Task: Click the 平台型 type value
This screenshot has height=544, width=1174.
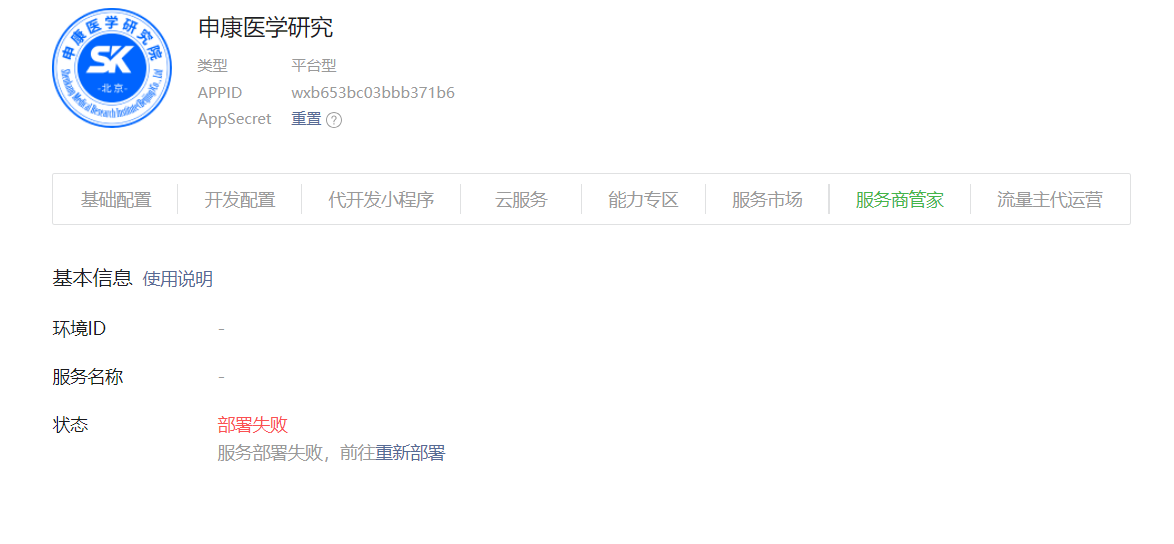Action: (x=314, y=66)
